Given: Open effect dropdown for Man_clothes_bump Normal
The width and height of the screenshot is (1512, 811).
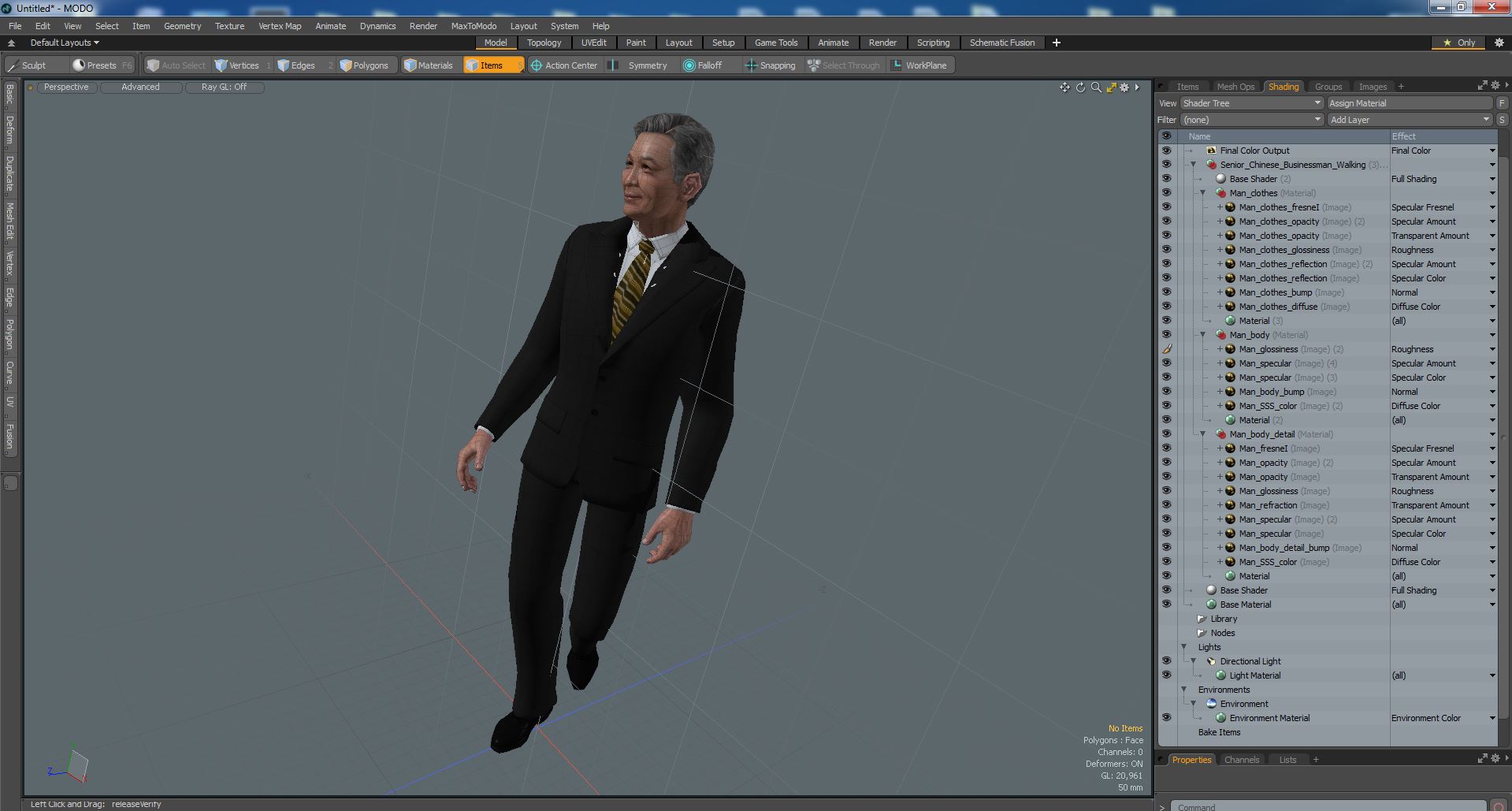Looking at the screenshot, I should pos(1492,293).
